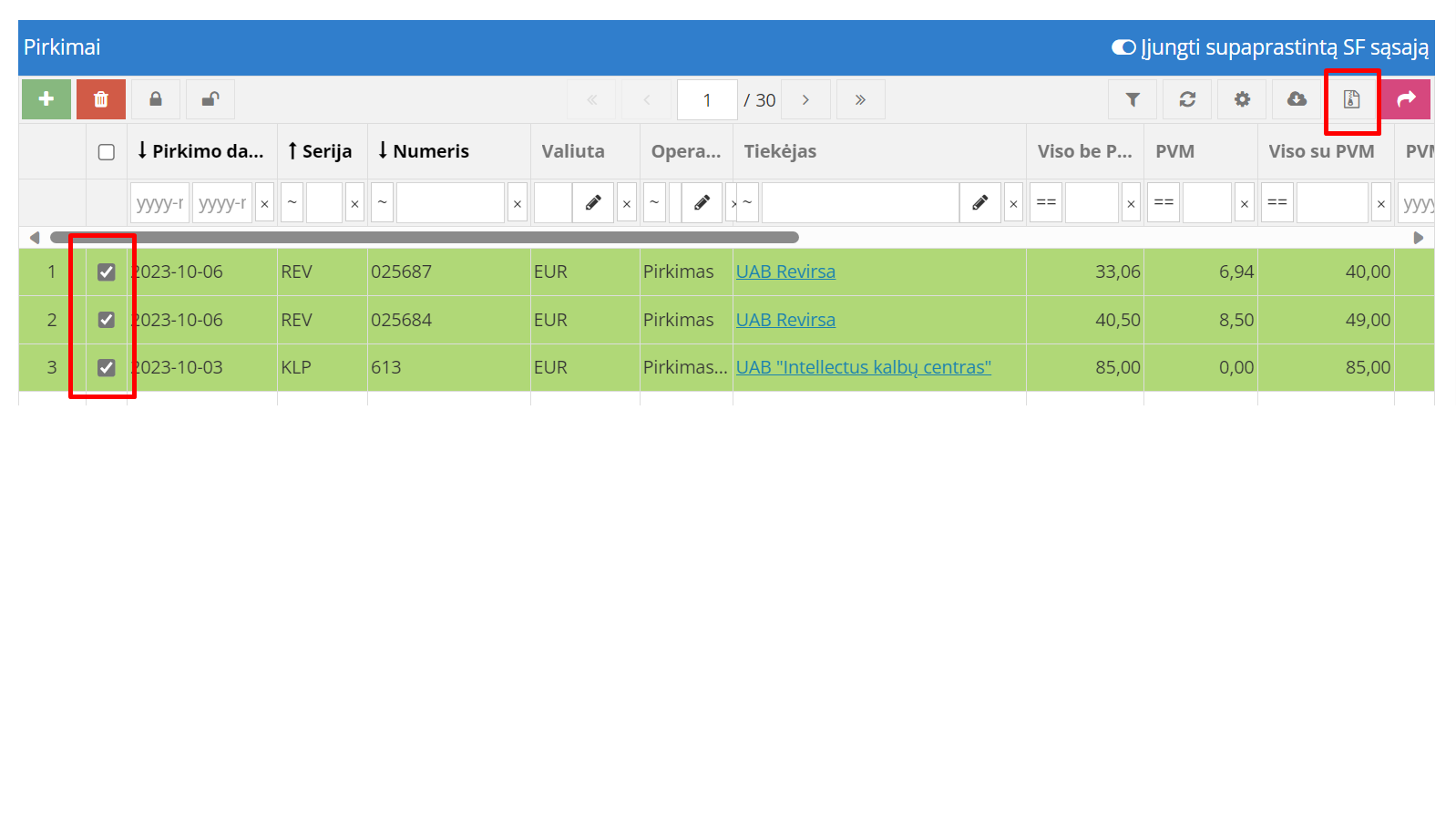Click the green add new purchase button

click(46, 99)
